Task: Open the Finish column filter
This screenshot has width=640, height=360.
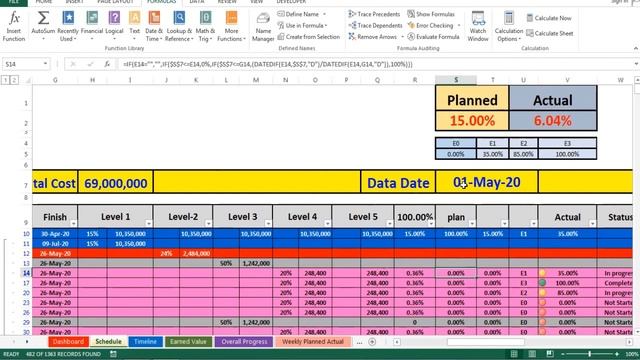Action: point(73,223)
